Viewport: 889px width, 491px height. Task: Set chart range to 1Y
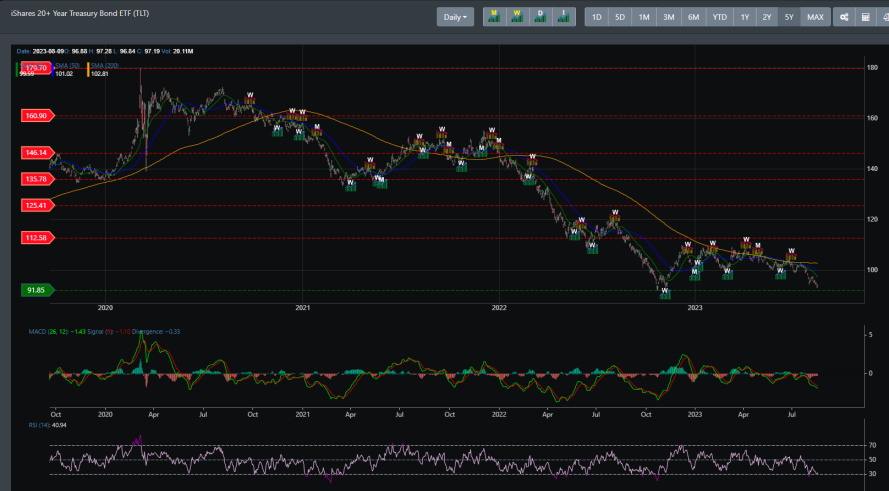pos(744,17)
